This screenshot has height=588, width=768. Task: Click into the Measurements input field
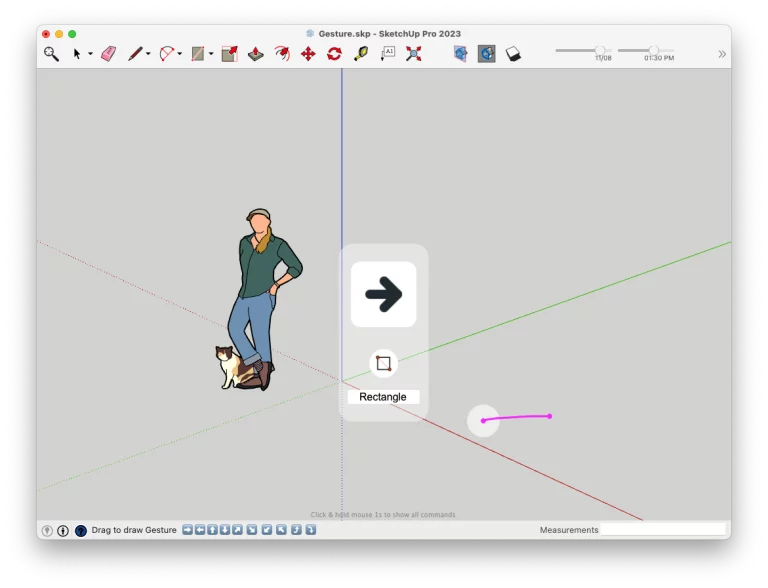(663, 530)
